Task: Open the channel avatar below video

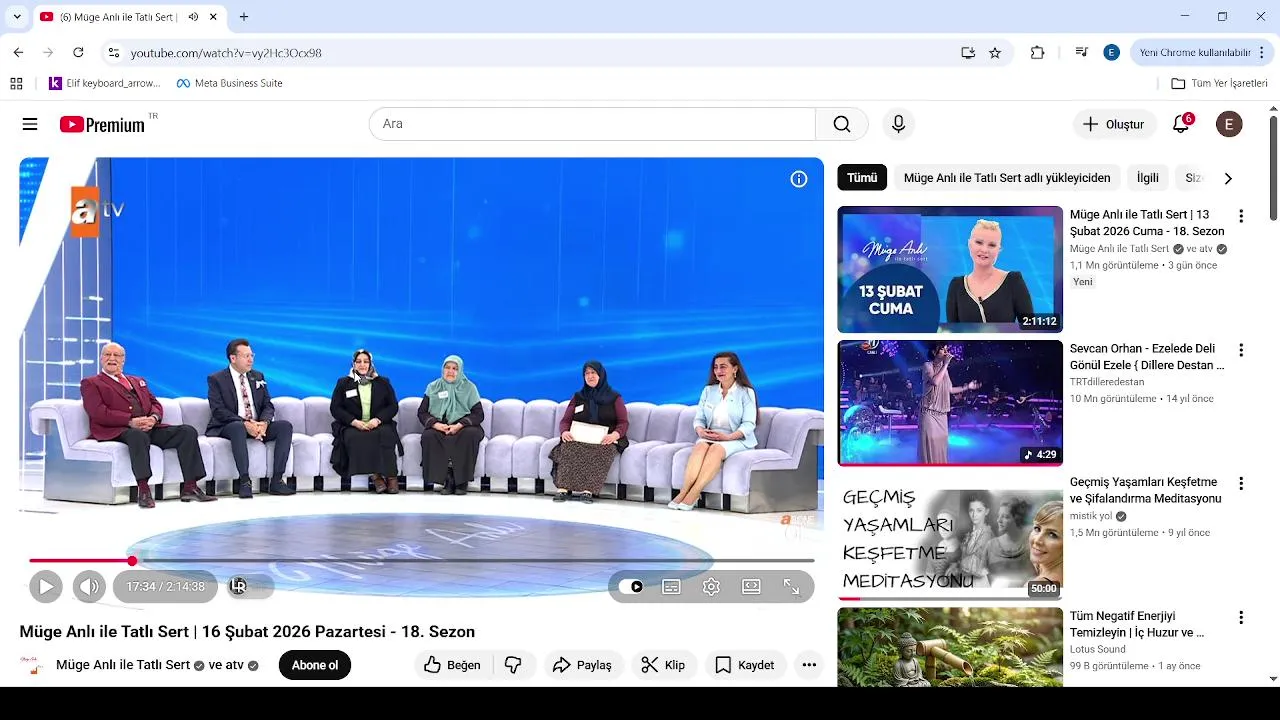Action: tap(32, 665)
